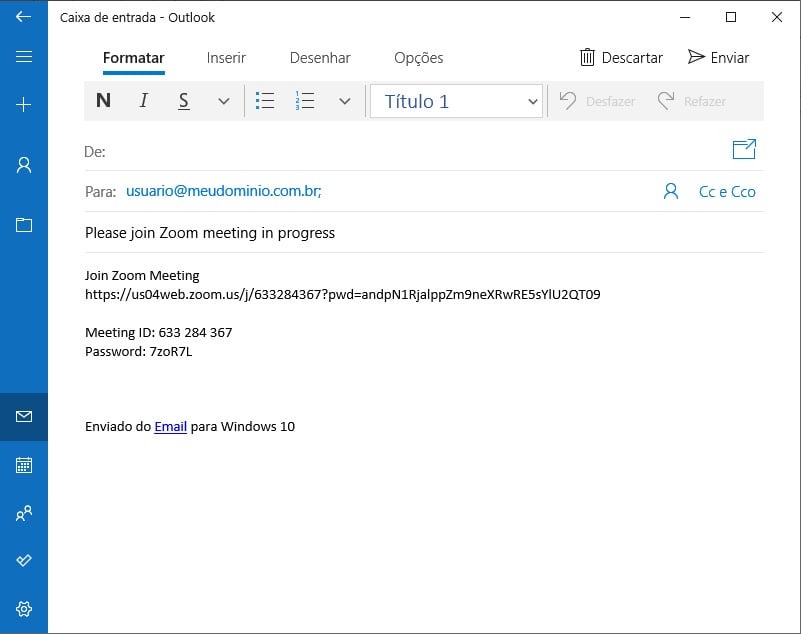Toggle bold formatting (N)
This screenshot has height=634, width=801.
coord(104,101)
